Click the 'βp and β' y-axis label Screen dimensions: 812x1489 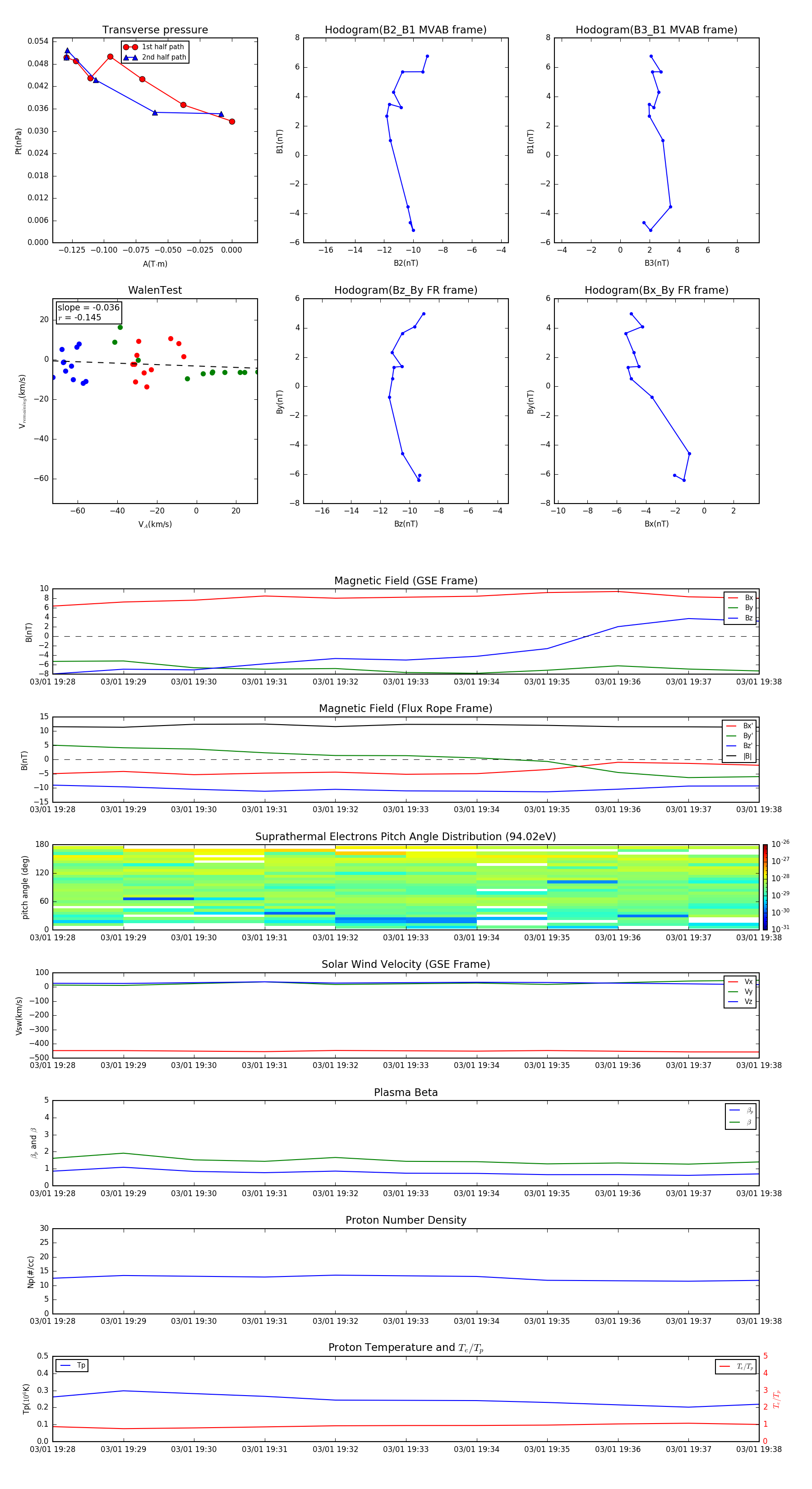click(33, 1143)
